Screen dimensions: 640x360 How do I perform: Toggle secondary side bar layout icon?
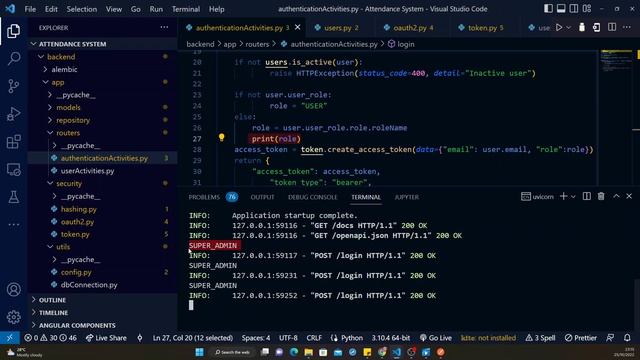573,9
